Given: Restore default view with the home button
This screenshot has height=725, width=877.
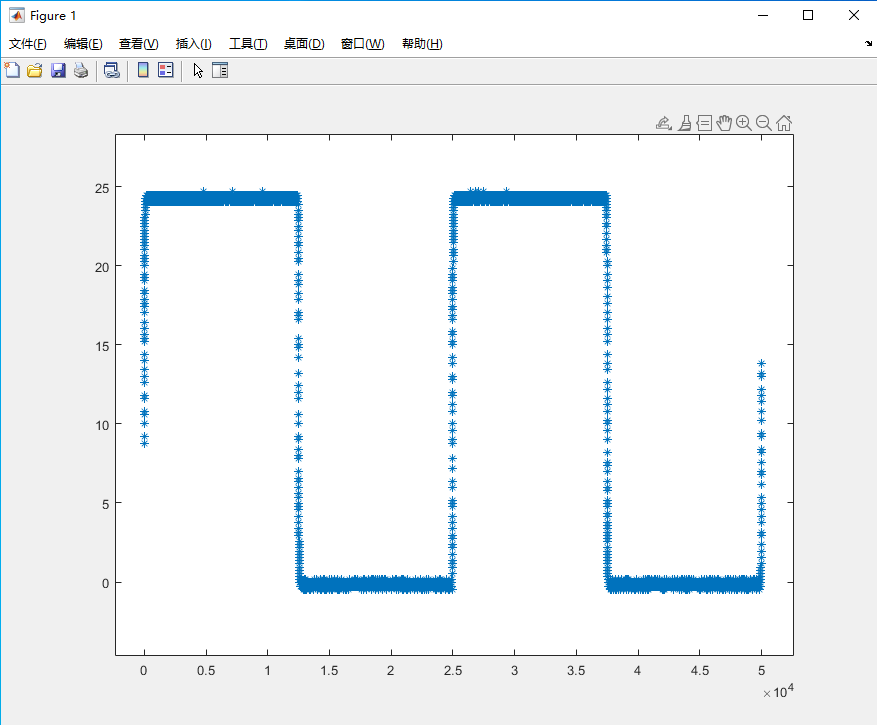Looking at the screenshot, I should click(783, 122).
